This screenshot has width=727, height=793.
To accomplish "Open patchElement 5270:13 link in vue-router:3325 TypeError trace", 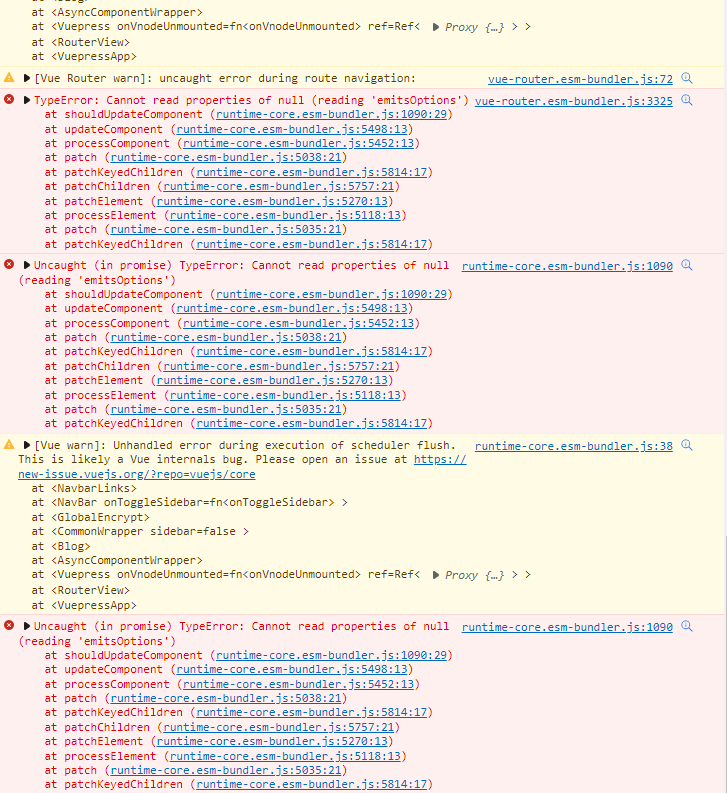I will pyautogui.click(x=272, y=201).
